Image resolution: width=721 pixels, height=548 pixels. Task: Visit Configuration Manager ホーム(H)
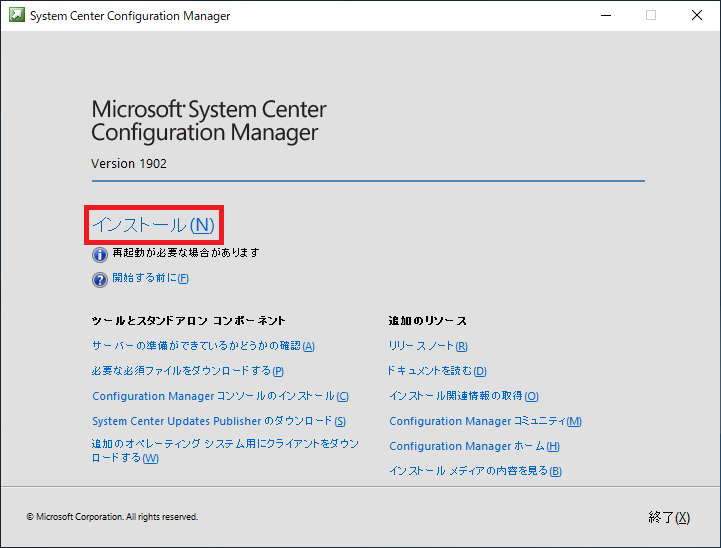pos(474,446)
